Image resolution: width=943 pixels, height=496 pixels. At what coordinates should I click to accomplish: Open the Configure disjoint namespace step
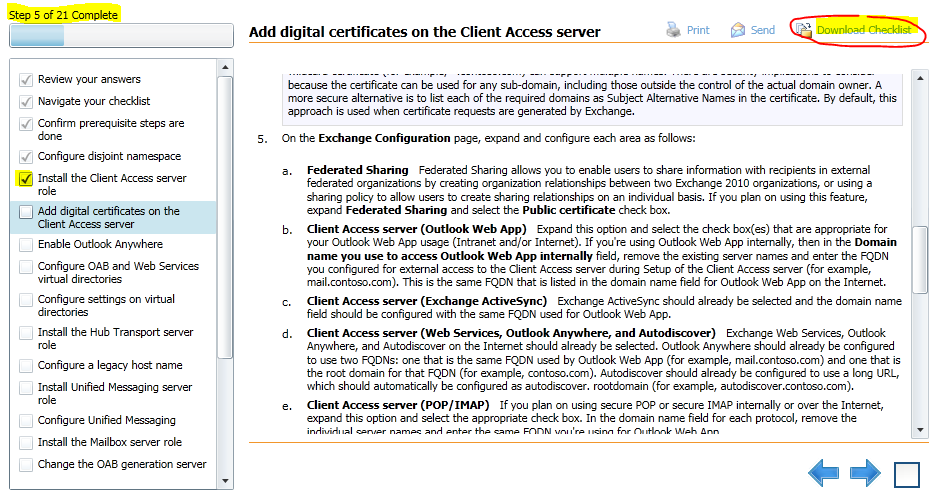[x=109, y=156]
